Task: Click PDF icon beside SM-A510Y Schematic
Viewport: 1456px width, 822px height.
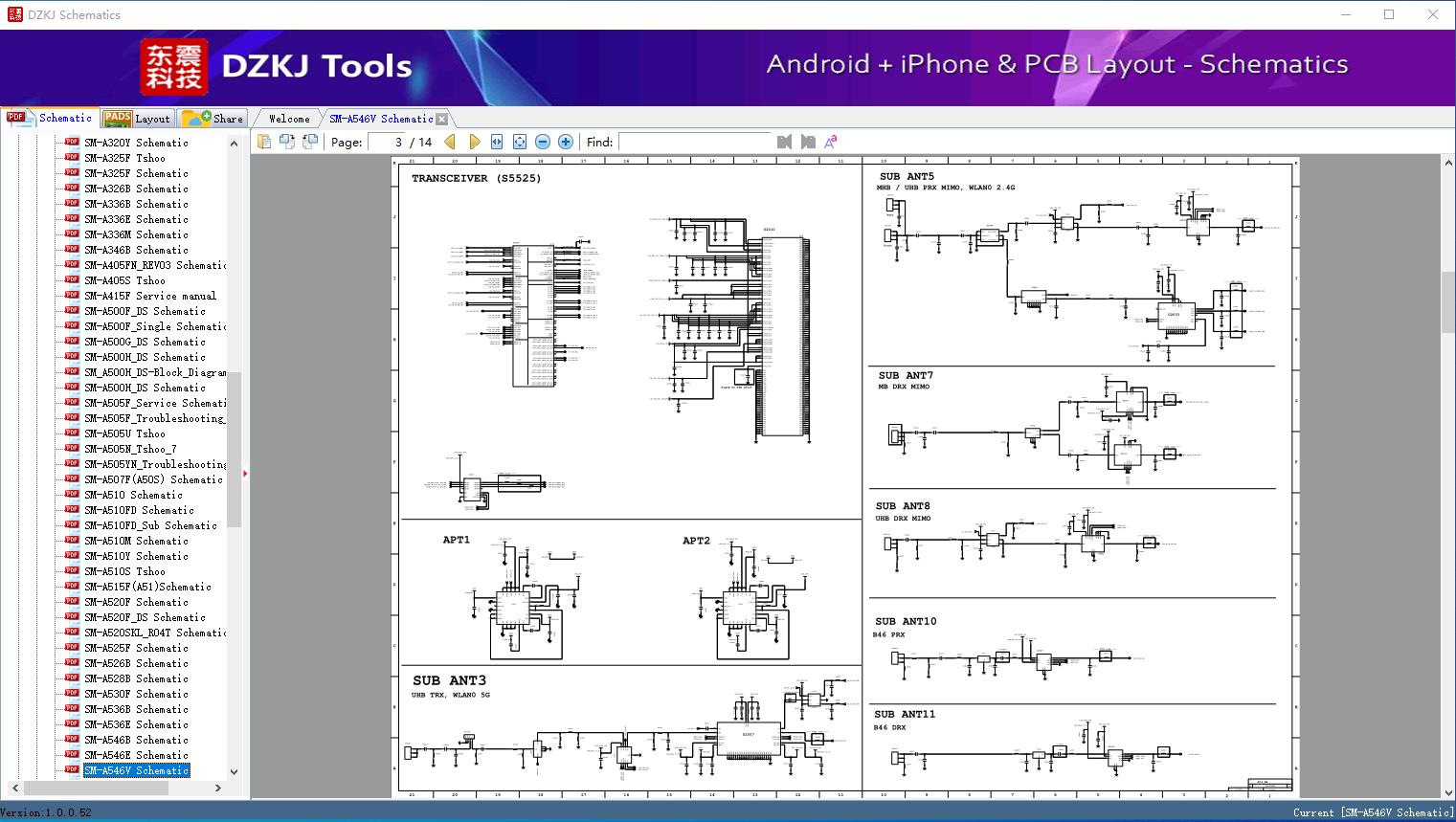Action: (x=72, y=555)
